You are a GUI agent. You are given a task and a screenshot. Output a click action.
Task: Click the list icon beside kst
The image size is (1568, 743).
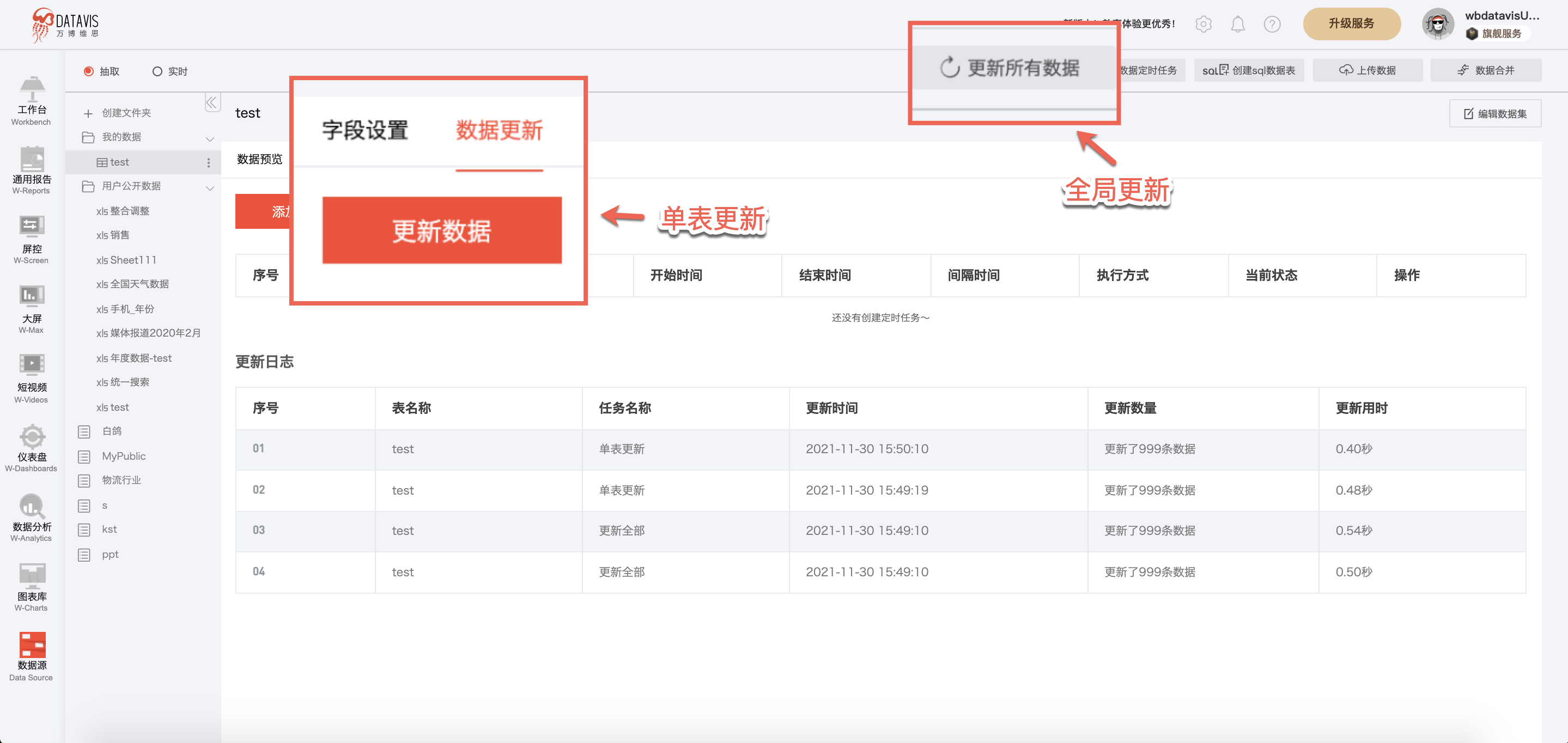(84, 530)
